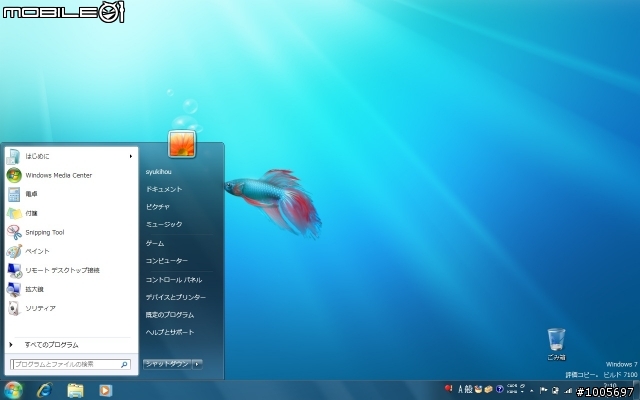The image size is (640, 400).
Task: Open Windows Explorer folder icon on taskbar
Action: (x=75, y=391)
